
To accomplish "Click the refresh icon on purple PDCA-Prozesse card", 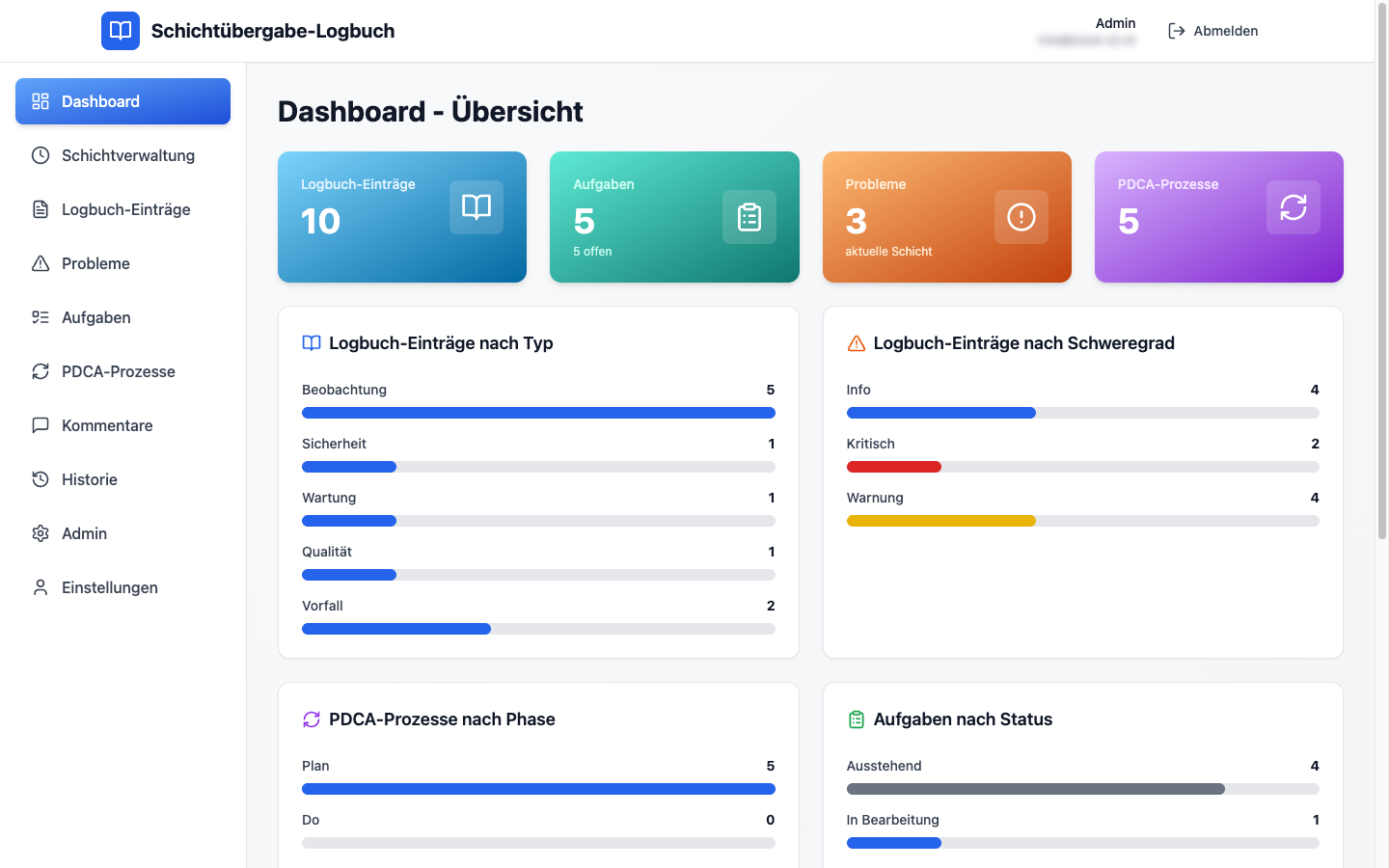I will [x=1293, y=206].
